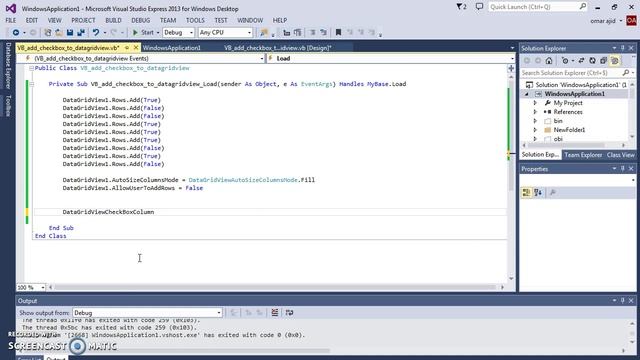Click the Home icon in Solution Explorer
The height and width of the screenshot is (360, 640).
click(x=549, y=61)
